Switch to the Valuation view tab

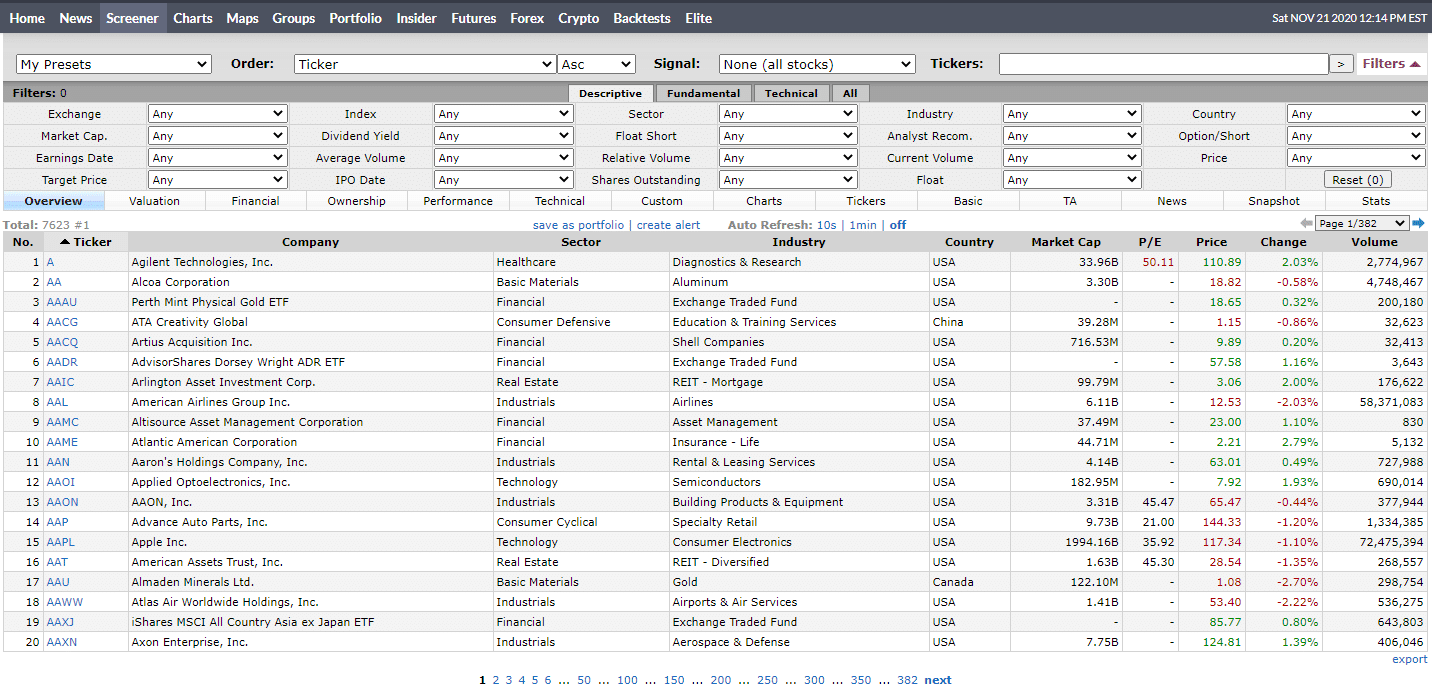point(155,201)
